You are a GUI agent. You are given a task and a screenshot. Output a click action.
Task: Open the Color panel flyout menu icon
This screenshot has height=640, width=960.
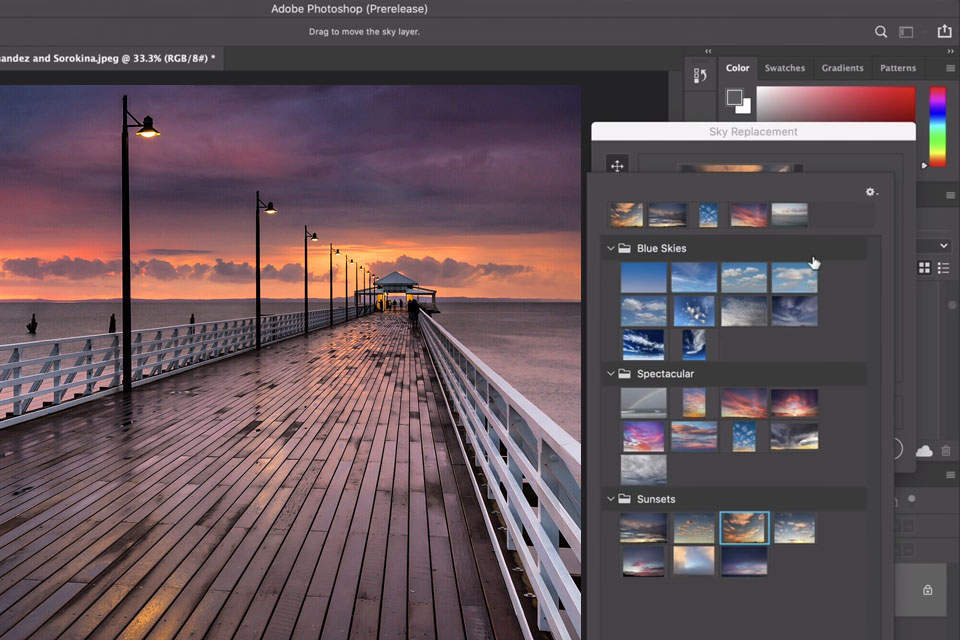click(x=950, y=68)
